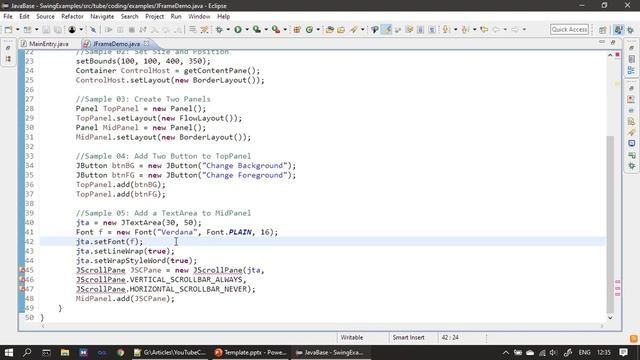Open the Windows notification center icon

(624, 352)
